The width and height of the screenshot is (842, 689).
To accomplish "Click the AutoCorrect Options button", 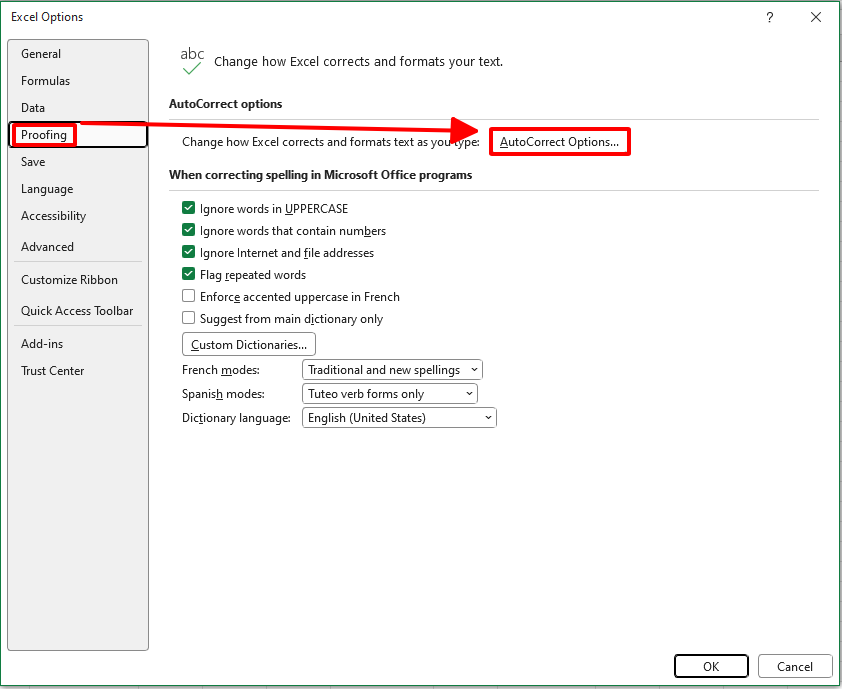I will pyautogui.click(x=560, y=142).
